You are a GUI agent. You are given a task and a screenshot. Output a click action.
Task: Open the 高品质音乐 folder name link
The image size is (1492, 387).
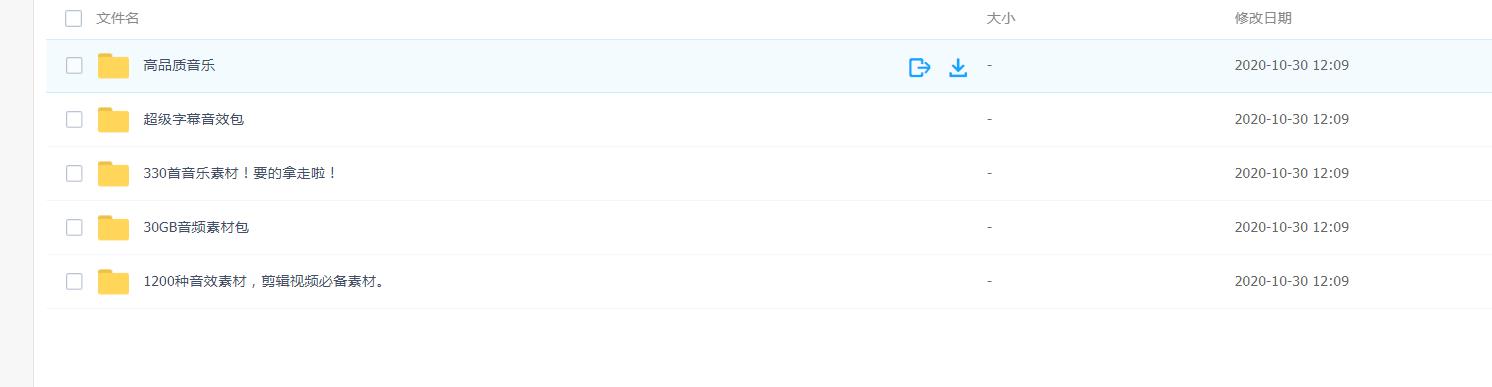point(179,66)
